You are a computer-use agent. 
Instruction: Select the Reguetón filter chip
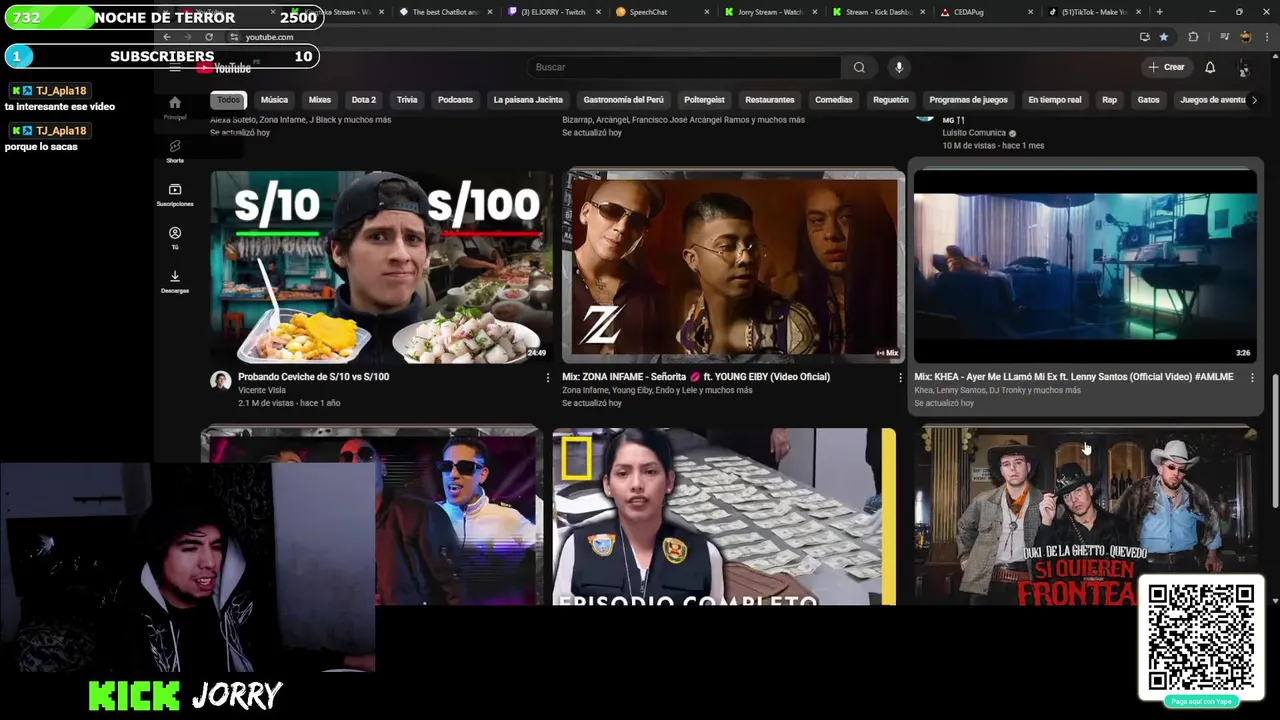tap(891, 100)
